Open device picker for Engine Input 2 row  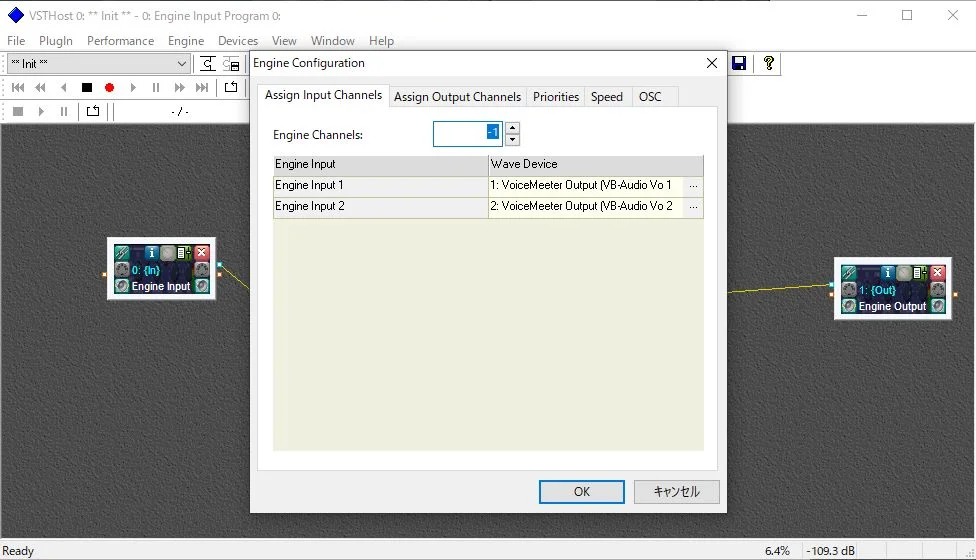(x=694, y=207)
